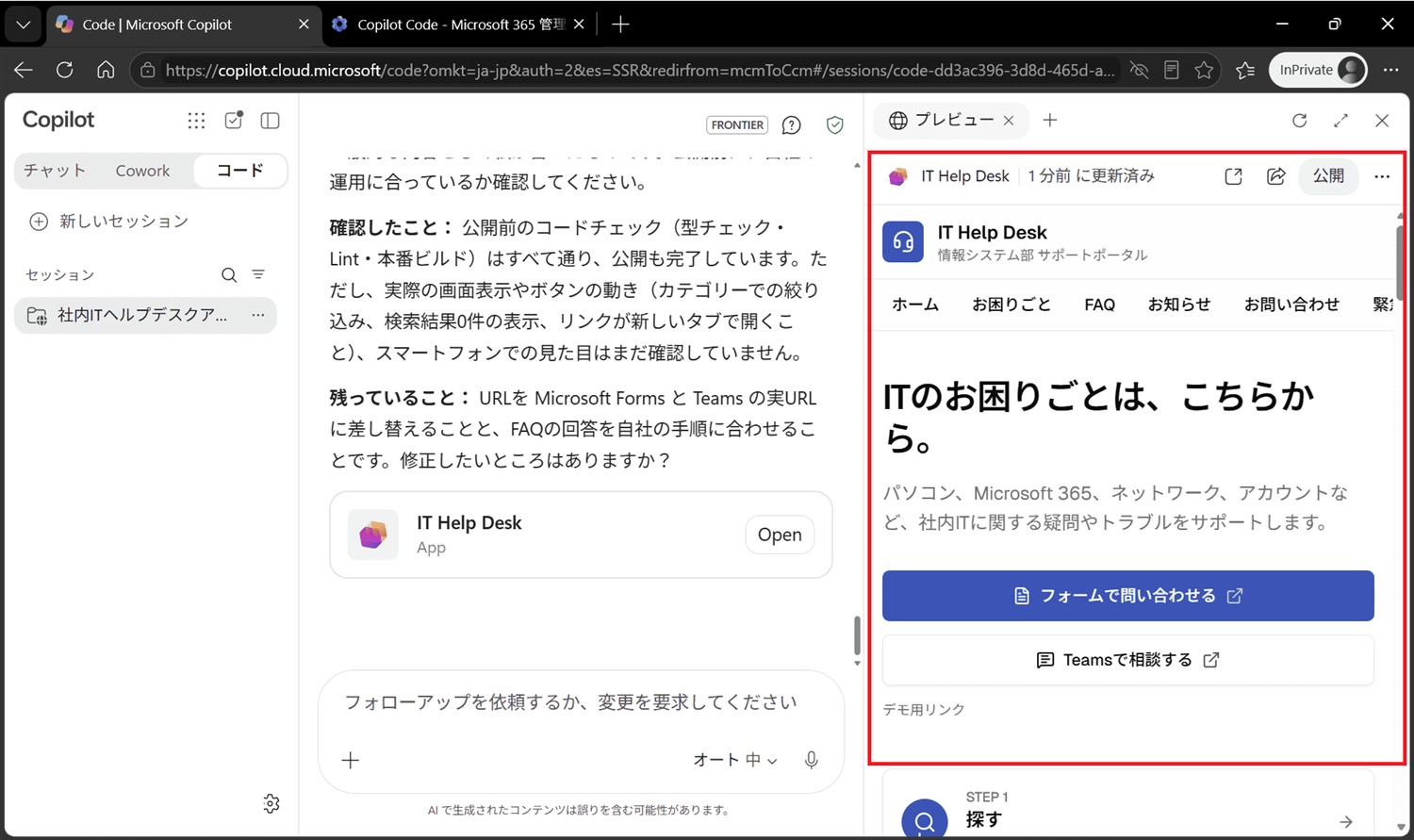This screenshot has width=1414, height=840.
Task: Click the address bar URL
Action: [640, 70]
